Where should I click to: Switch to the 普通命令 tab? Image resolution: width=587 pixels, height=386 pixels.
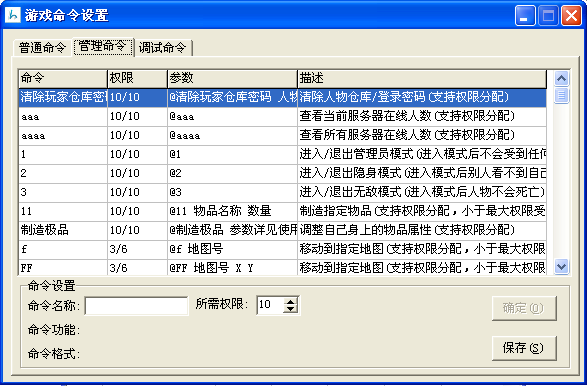click(42, 48)
